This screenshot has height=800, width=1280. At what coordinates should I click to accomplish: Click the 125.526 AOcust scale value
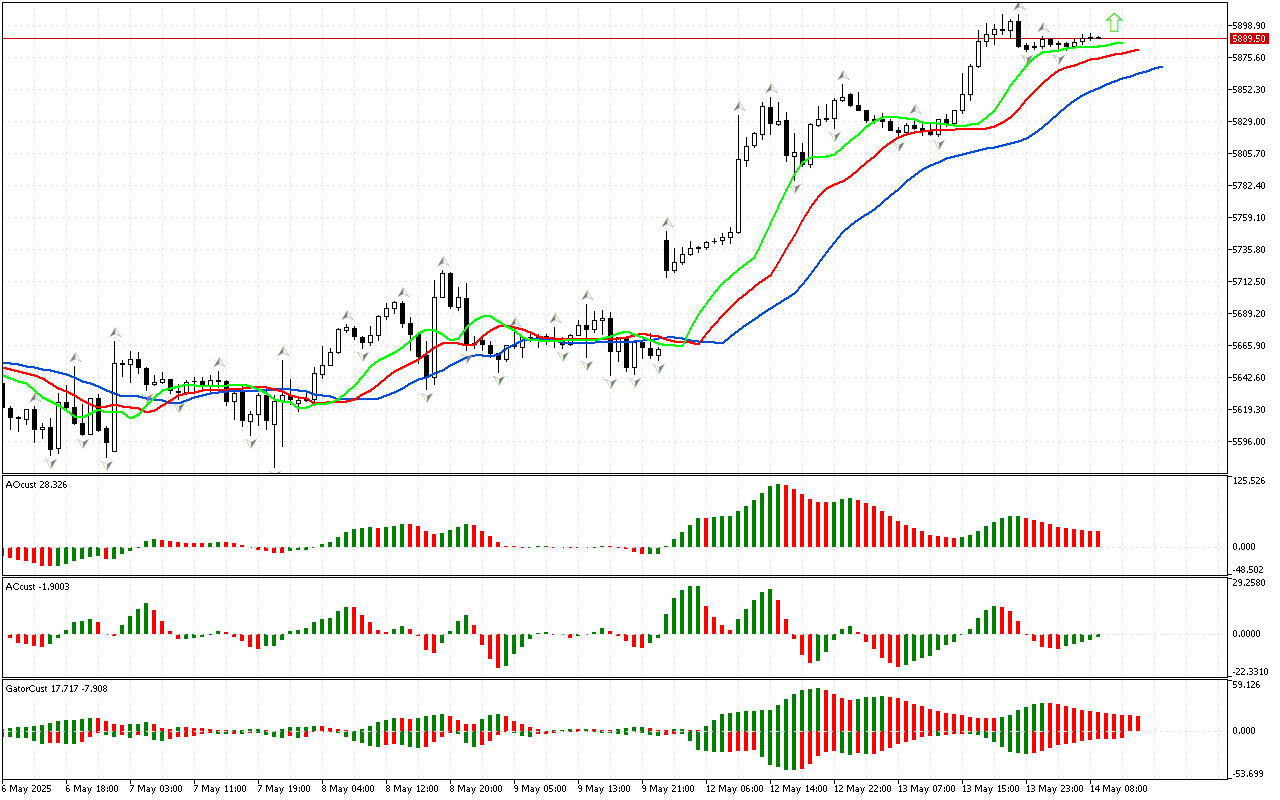coord(1249,481)
